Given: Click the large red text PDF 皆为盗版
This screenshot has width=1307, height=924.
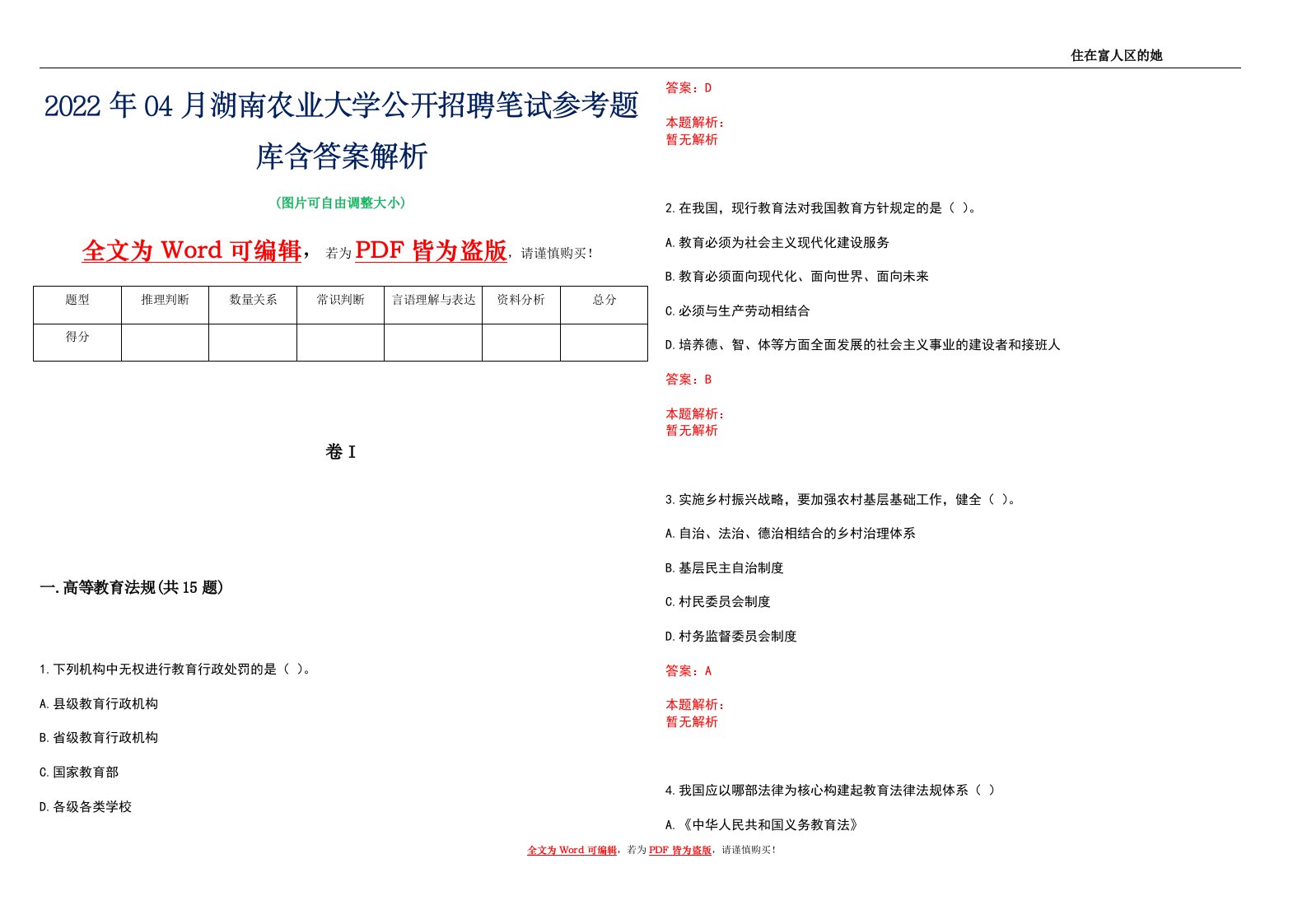Looking at the screenshot, I should point(431,250).
